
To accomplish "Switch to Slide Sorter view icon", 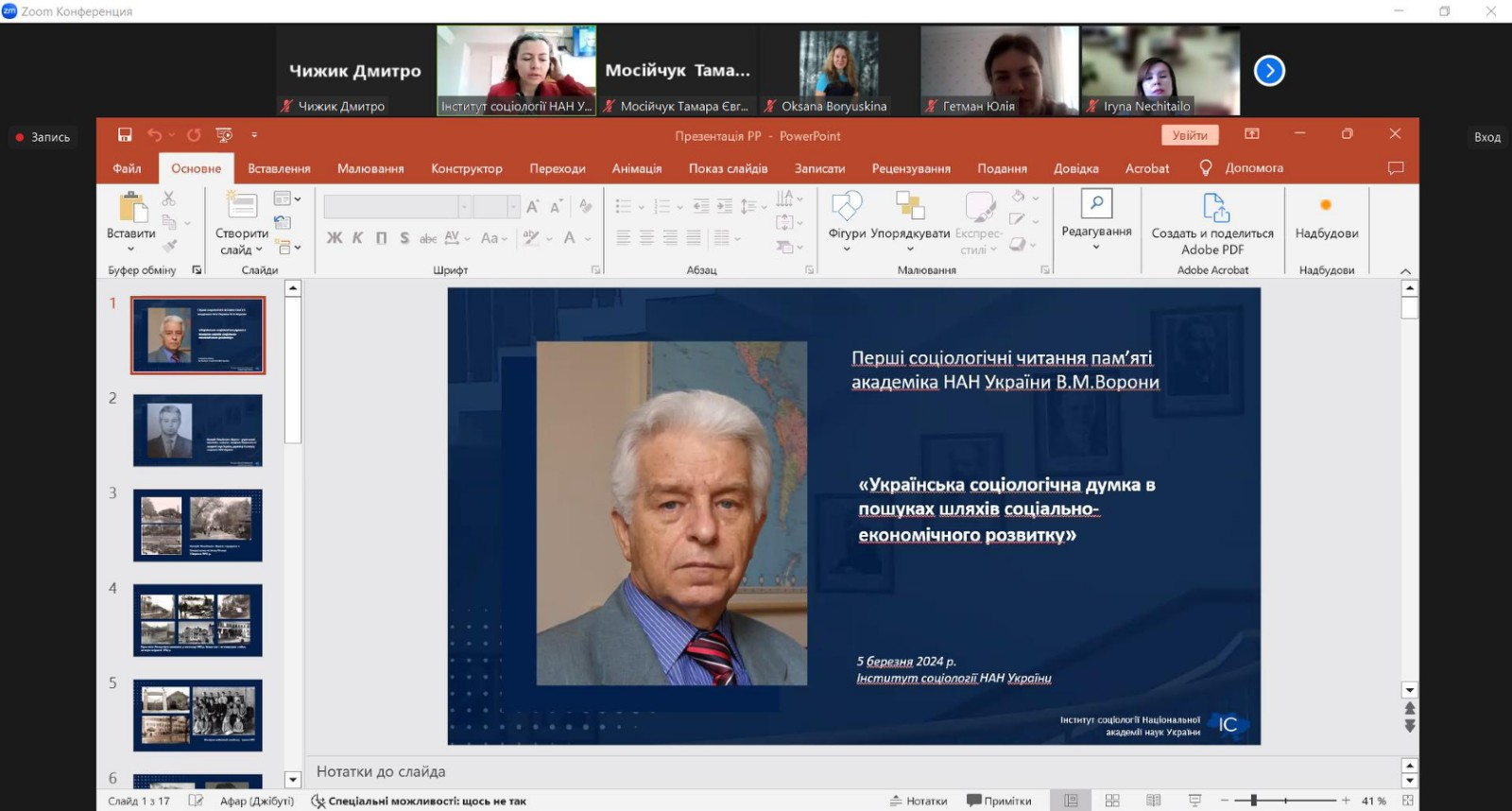I will pos(1112,801).
